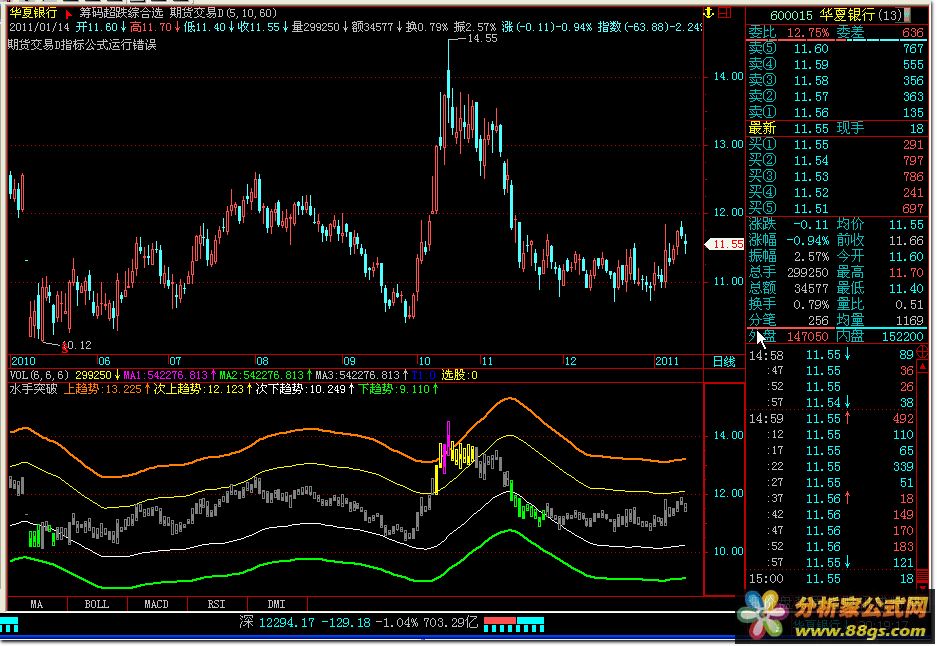Screen dimensions: 937x646
Task: Select the 11 month marker on time axis
Action: [x=487, y=361]
